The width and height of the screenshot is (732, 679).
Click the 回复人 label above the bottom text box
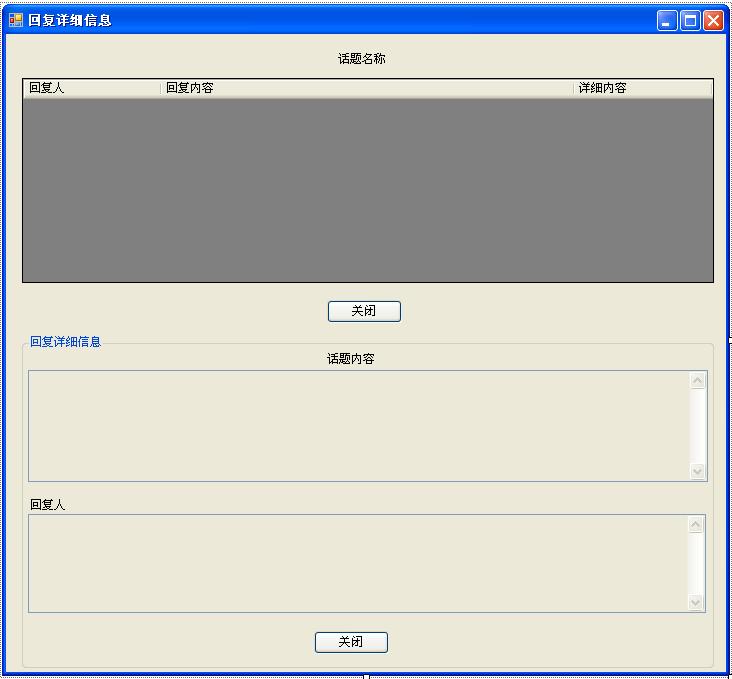48,505
